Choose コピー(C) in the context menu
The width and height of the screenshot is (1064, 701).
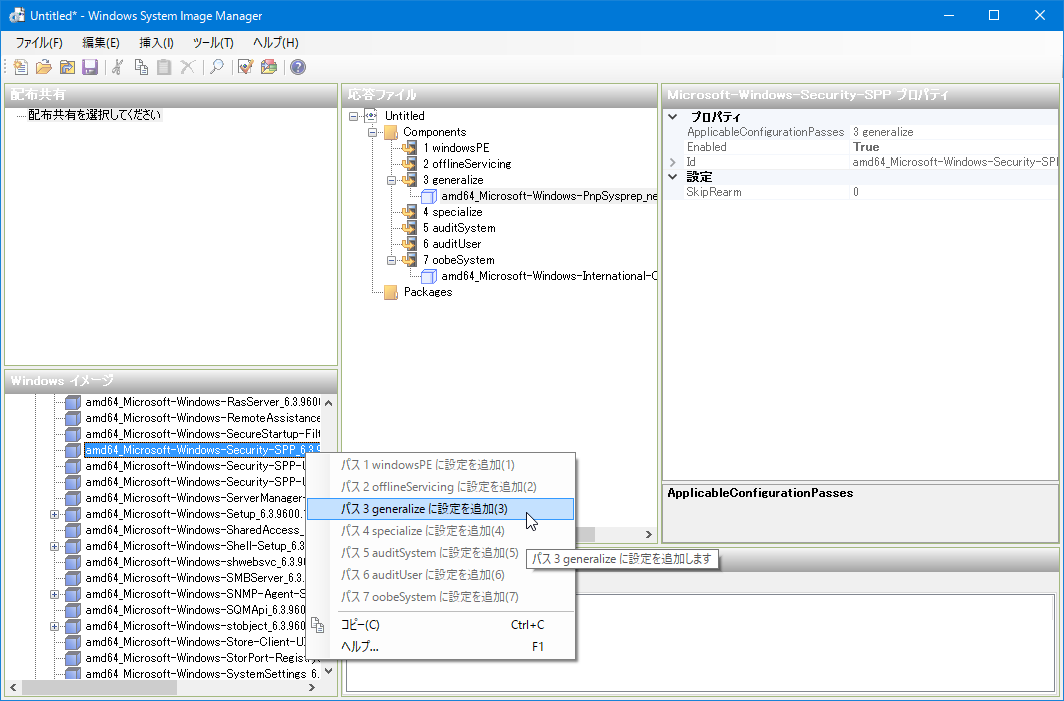coord(440,625)
